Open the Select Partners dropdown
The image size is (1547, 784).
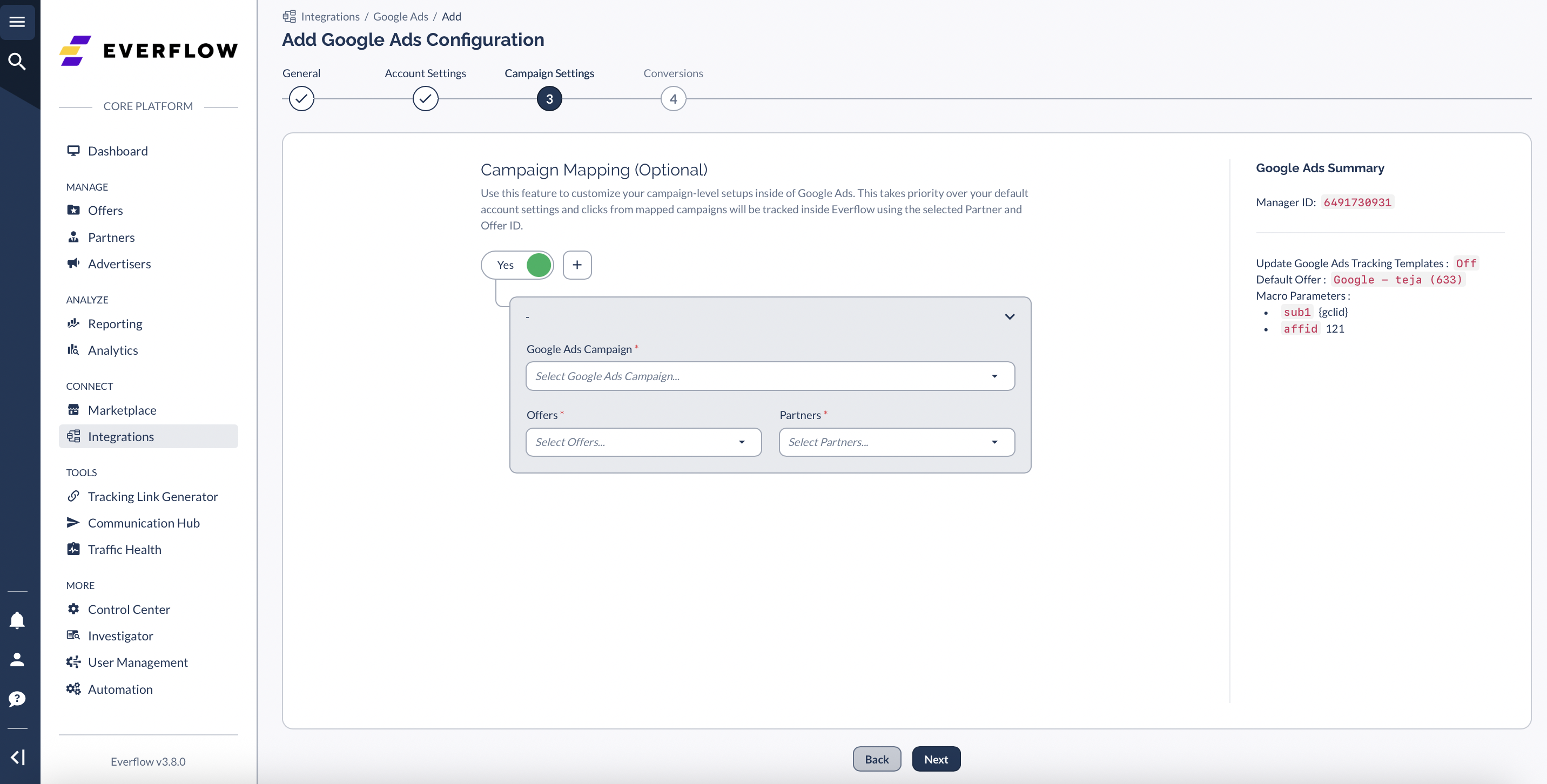point(897,442)
